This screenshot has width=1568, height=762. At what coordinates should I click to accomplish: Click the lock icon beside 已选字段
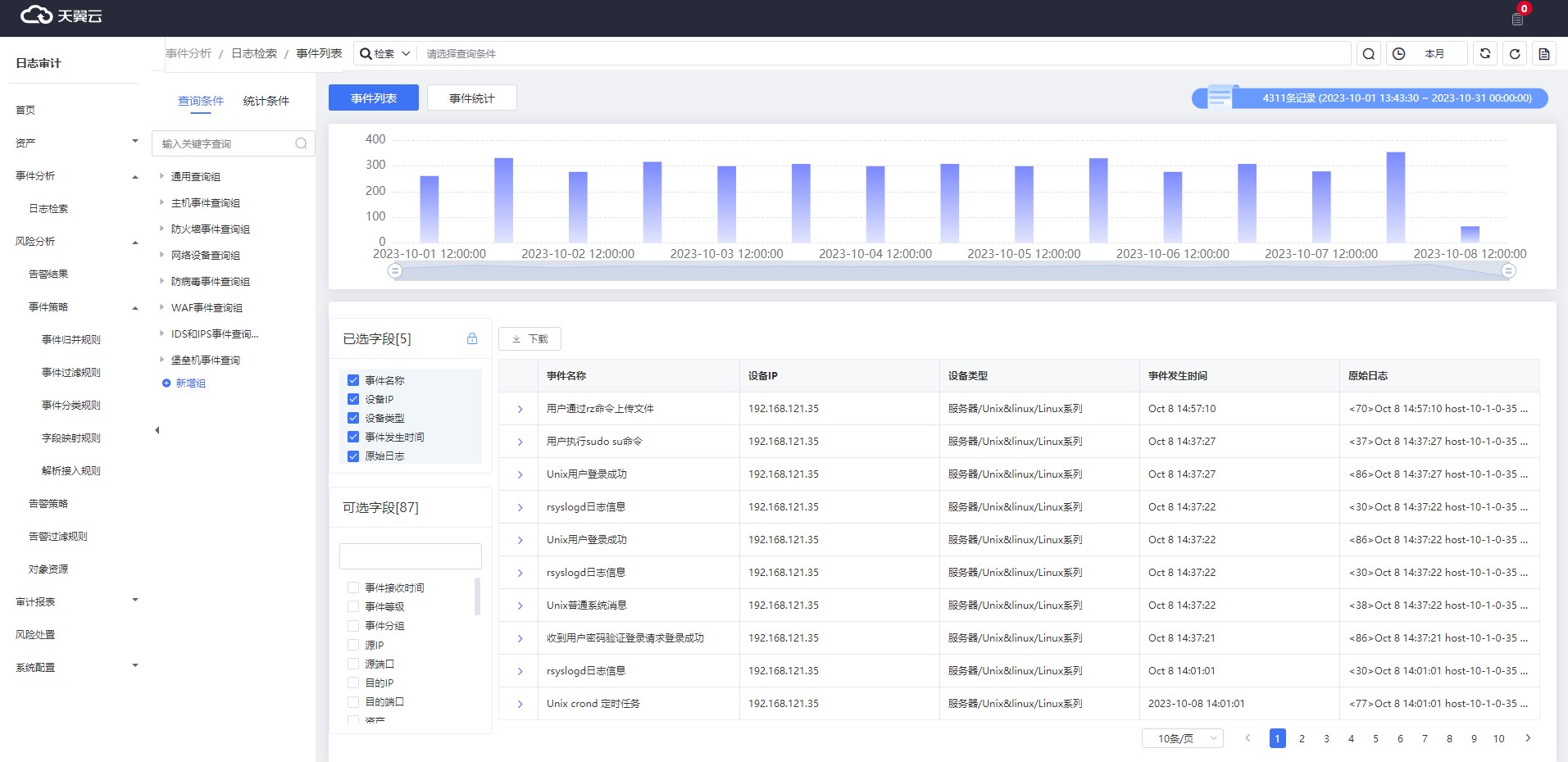[x=472, y=338]
